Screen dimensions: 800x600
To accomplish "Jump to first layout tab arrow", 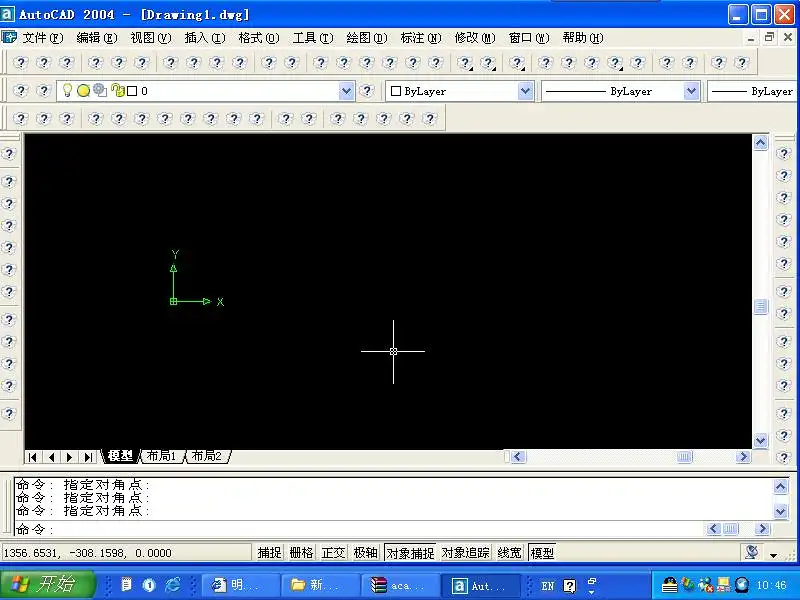I will pos(32,457).
